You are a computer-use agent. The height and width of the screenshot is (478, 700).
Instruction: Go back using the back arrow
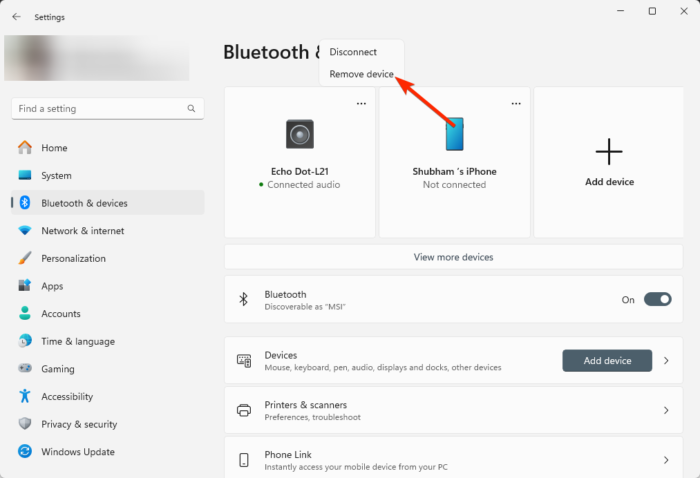click(16, 17)
